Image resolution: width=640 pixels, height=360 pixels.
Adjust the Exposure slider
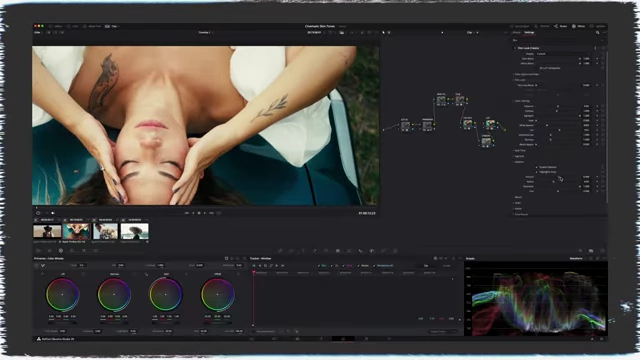pyautogui.click(x=558, y=106)
